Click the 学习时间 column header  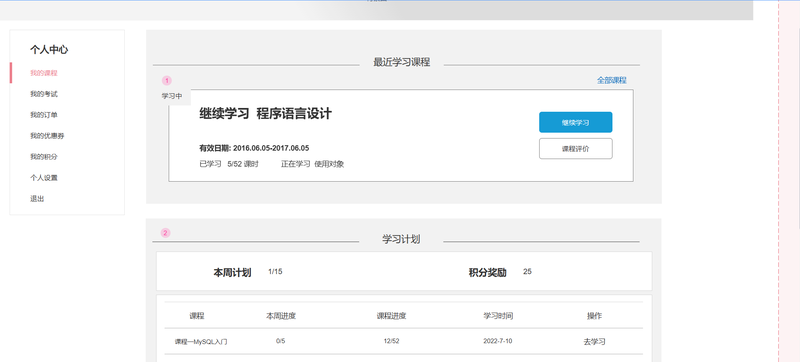point(498,316)
